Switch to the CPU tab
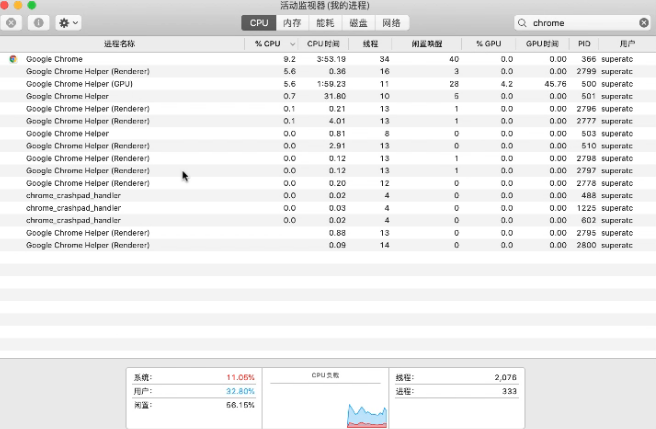The height and width of the screenshot is (429, 656). point(259,23)
